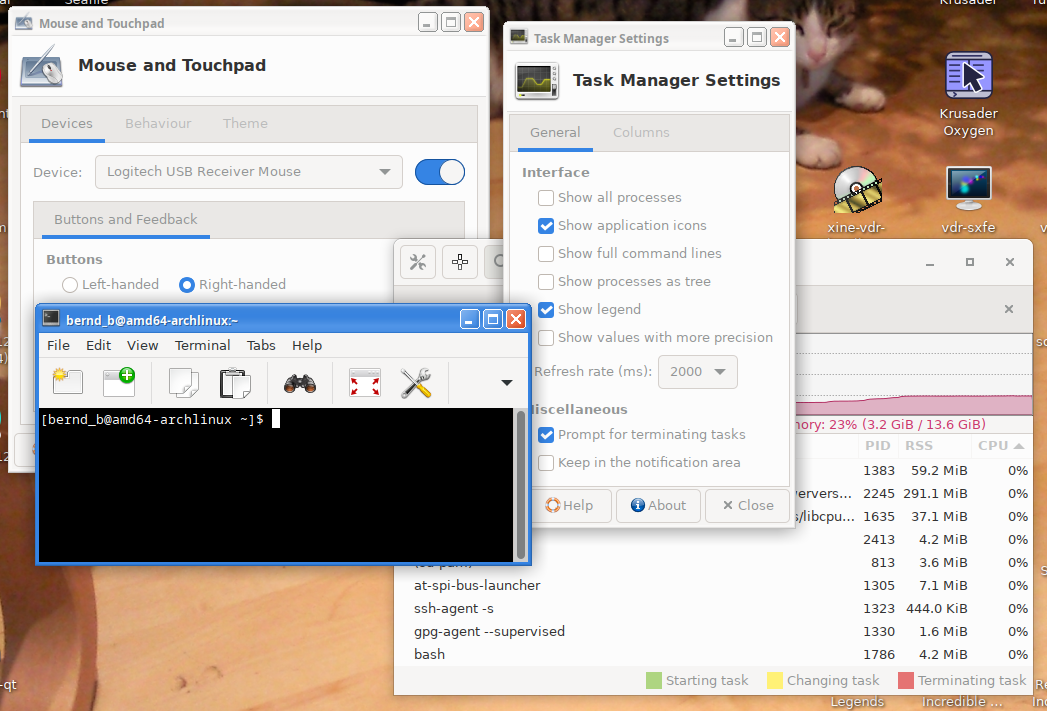Screen dimensions: 1047x711
Task: Toggle fullscreen with the red arrows icon
Action: (365, 383)
